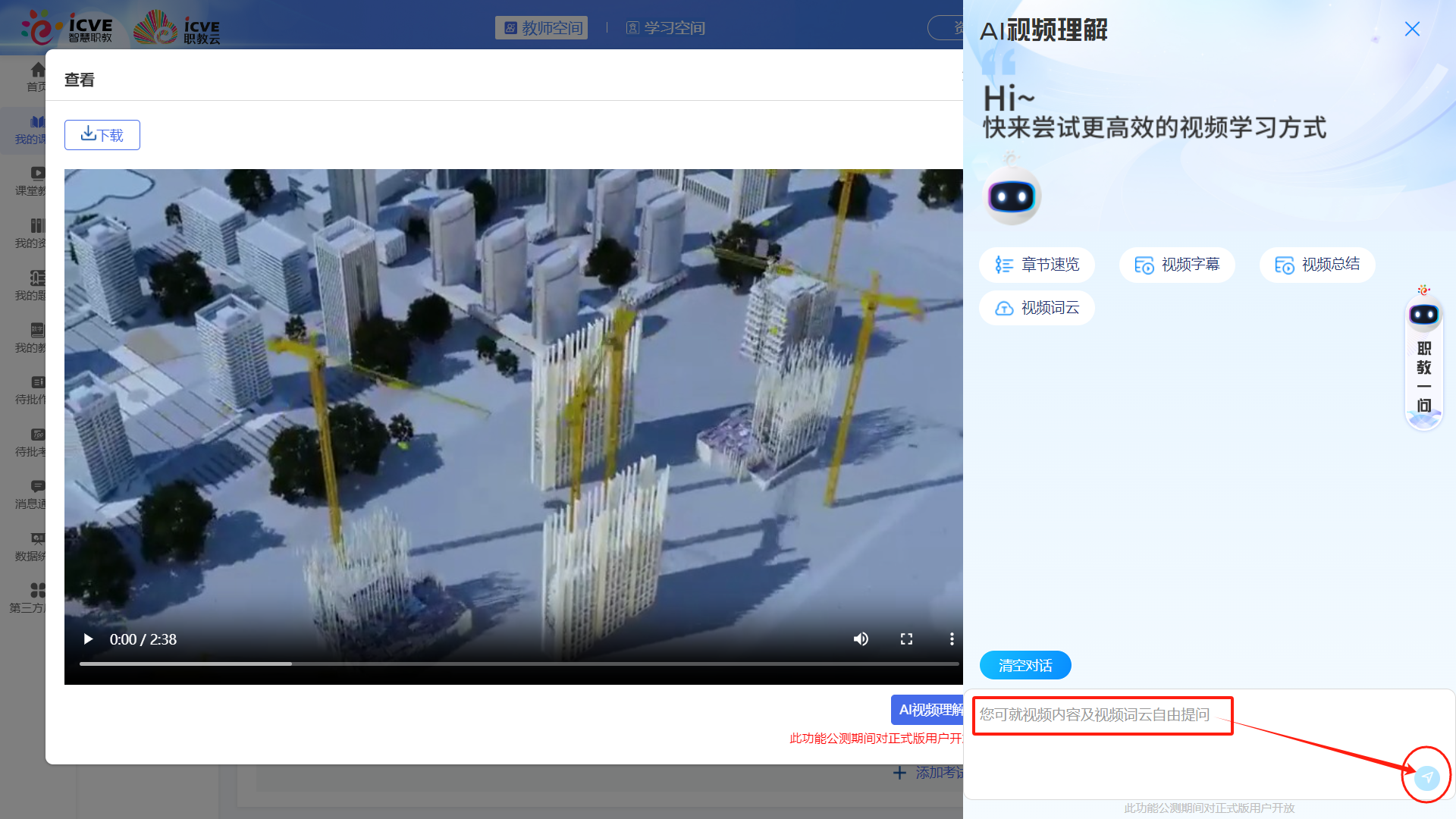Switch to 教师空间 in the top bar
Image resolution: width=1456 pixels, height=819 pixels.
541,27
